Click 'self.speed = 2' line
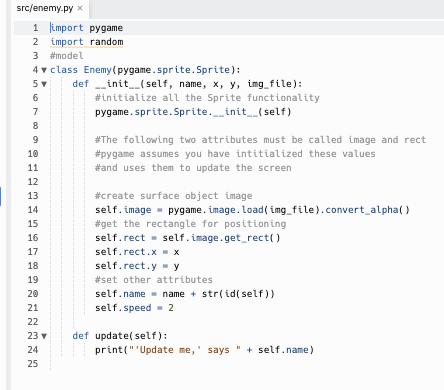Viewport: 444px width, 390px height. [134, 308]
